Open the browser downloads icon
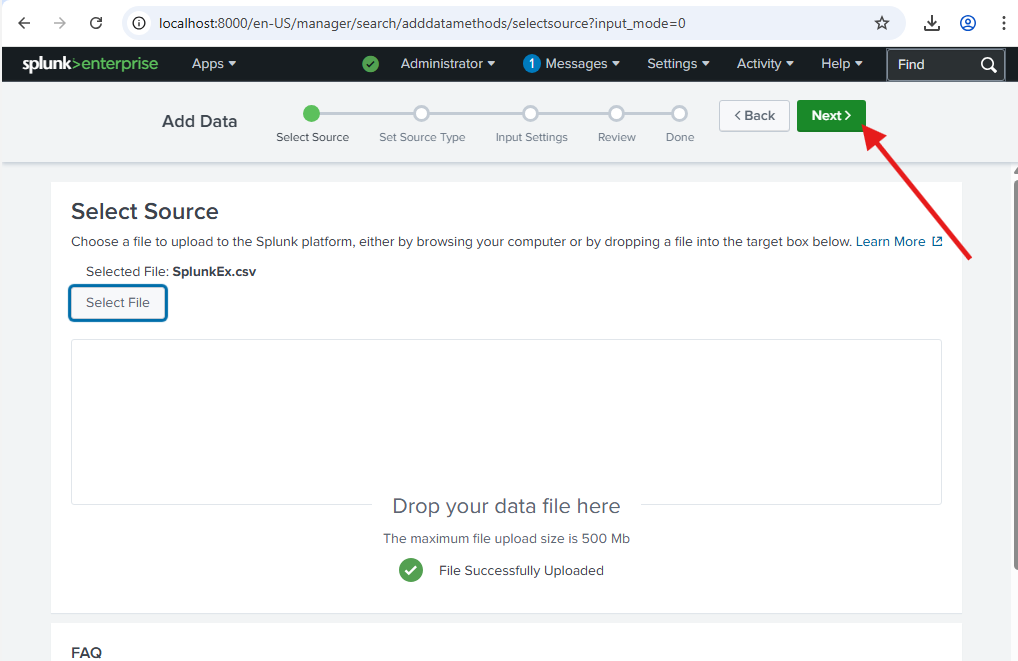Image resolution: width=1018 pixels, height=661 pixels. coord(931,23)
